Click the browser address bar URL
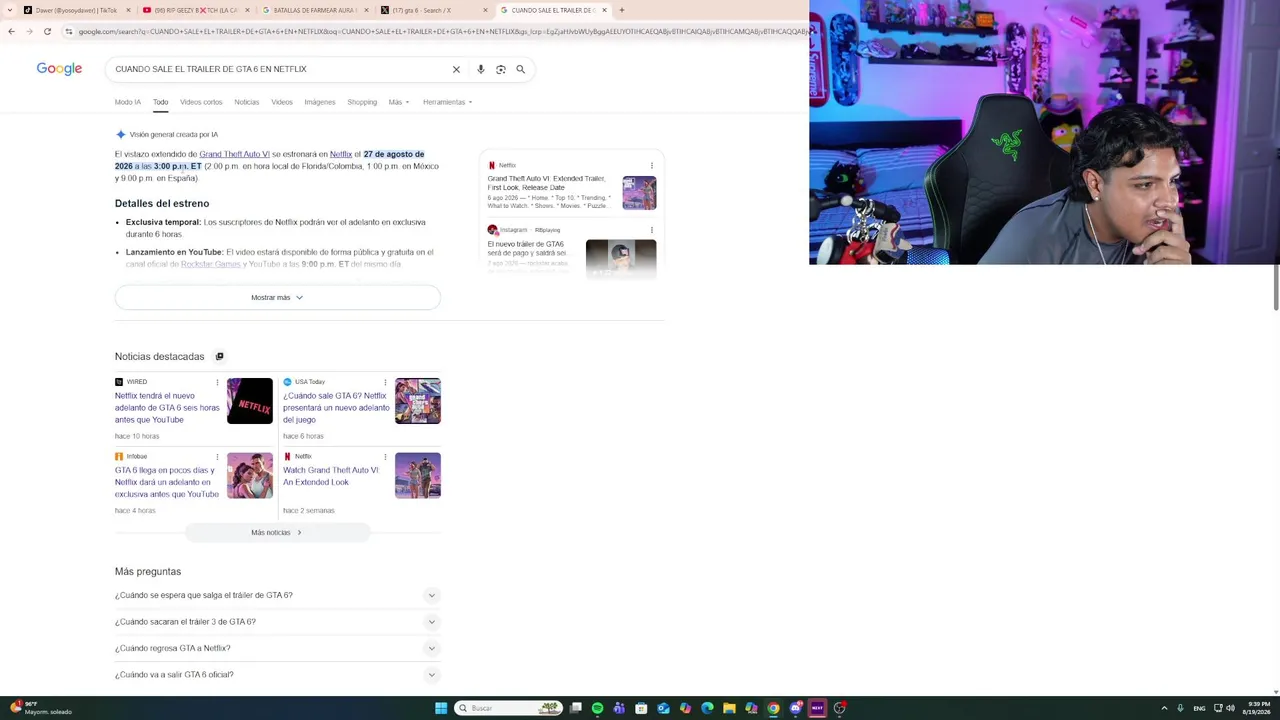Screen dimensions: 1280x720 tap(440, 31)
